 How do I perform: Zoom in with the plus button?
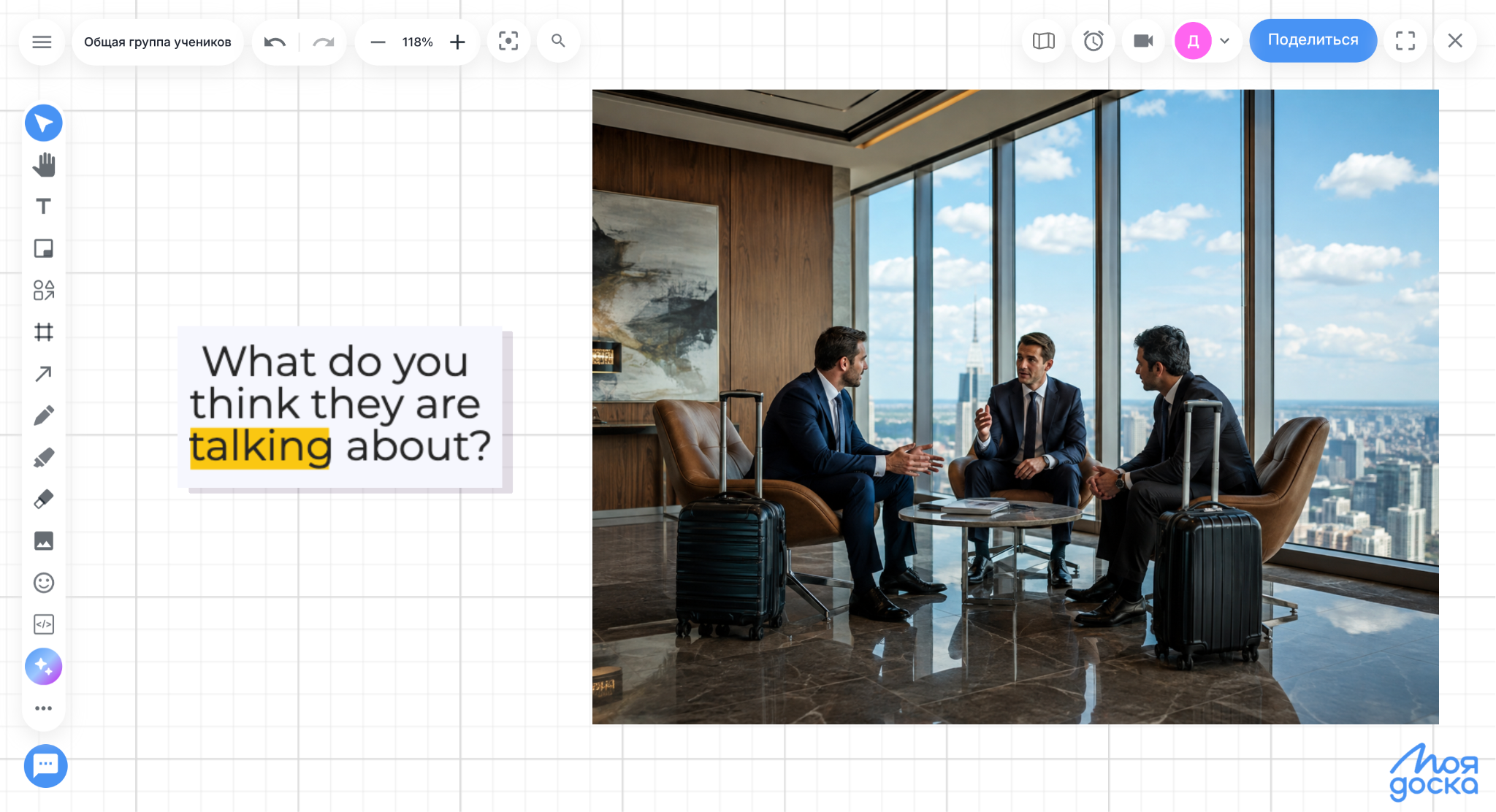[457, 42]
